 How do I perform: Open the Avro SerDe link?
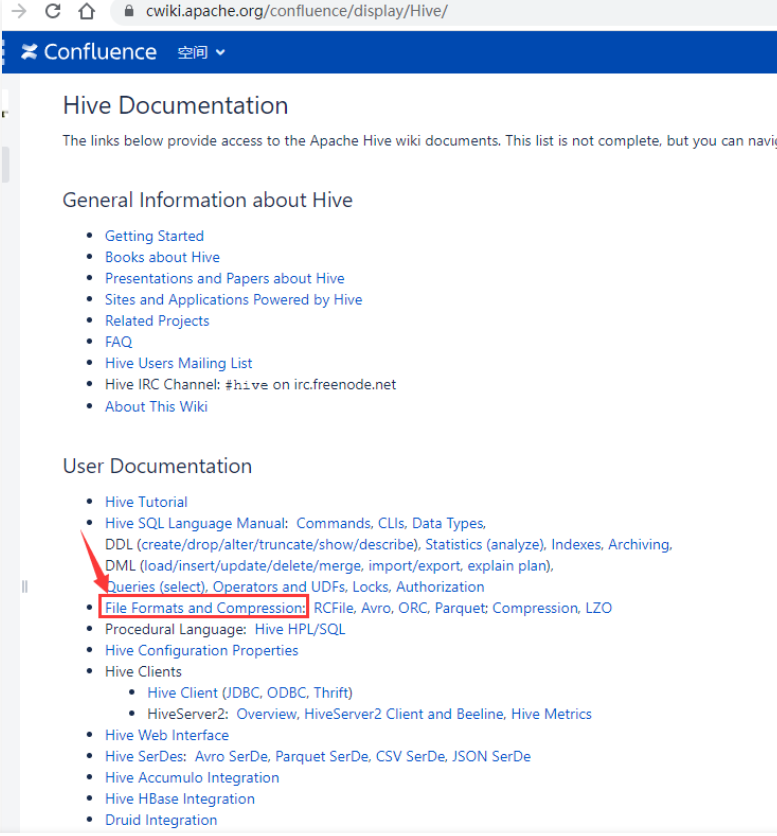pos(233,757)
